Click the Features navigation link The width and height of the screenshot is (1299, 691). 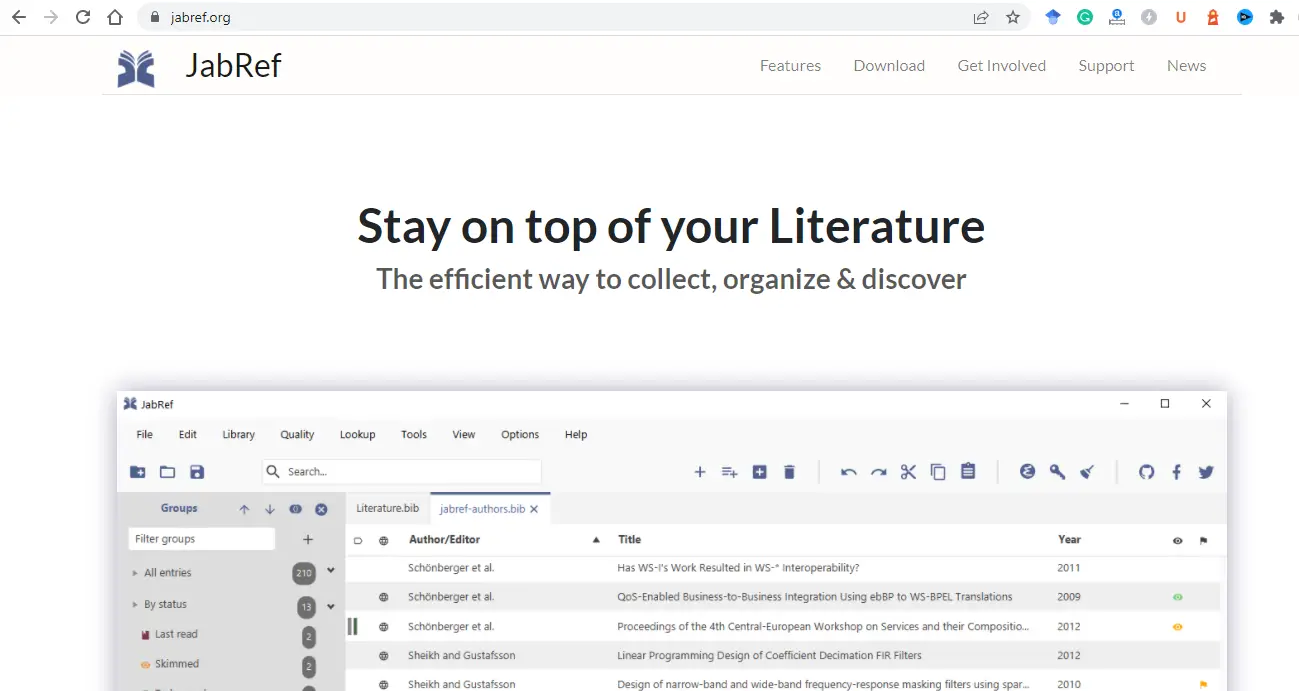[790, 65]
